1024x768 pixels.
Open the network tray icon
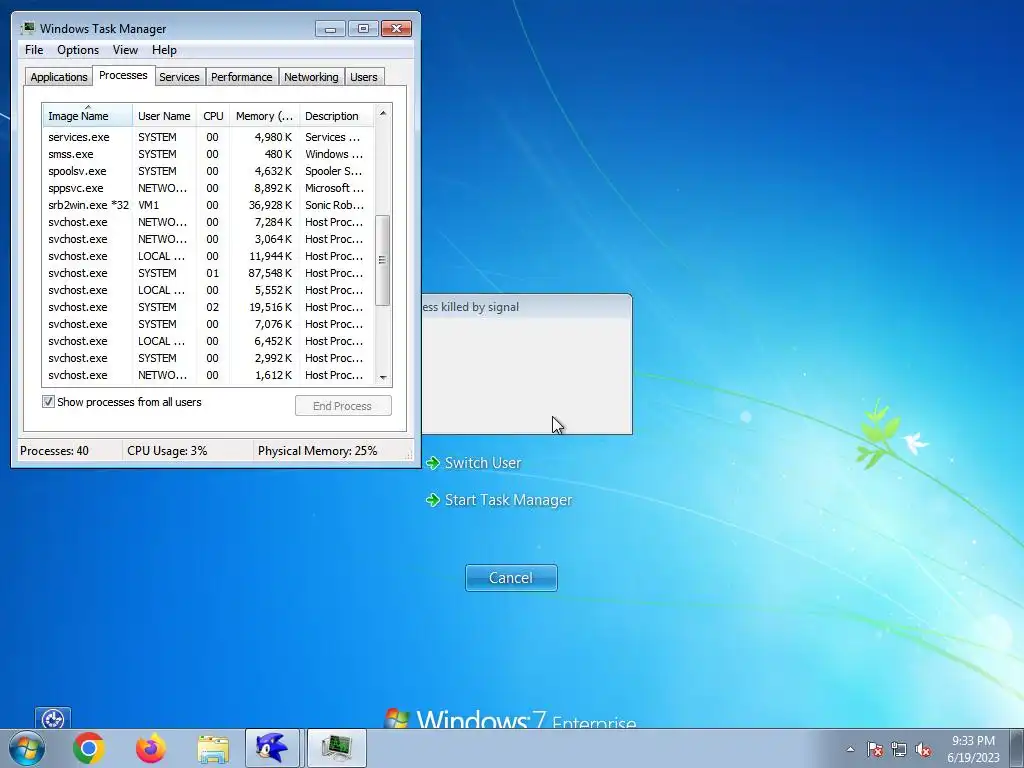899,749
